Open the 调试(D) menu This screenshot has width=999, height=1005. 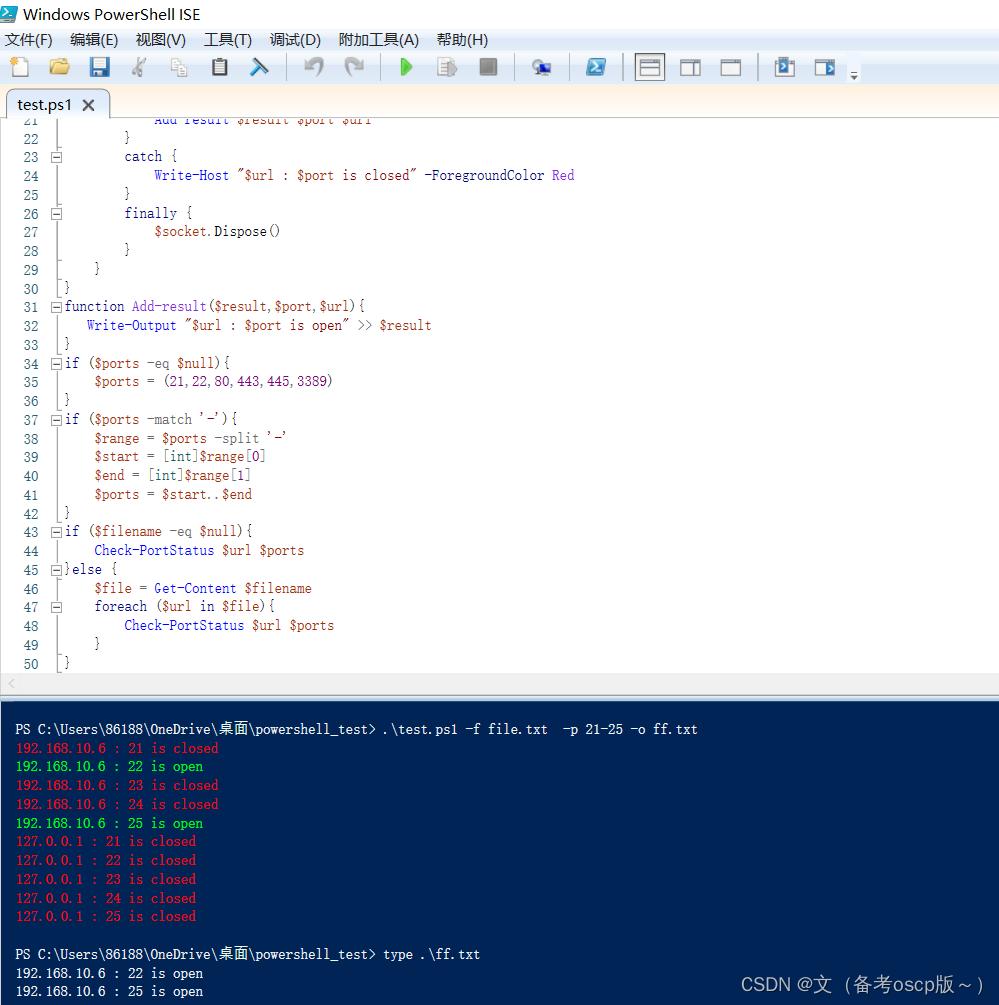pos(294,40)
